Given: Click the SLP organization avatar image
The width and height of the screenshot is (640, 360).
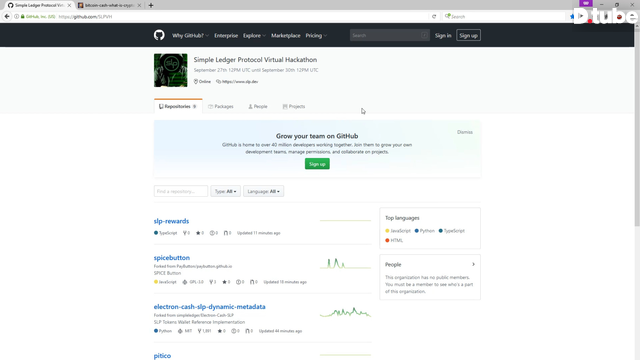Looking at the screenshot, I should tap(171, 70).
